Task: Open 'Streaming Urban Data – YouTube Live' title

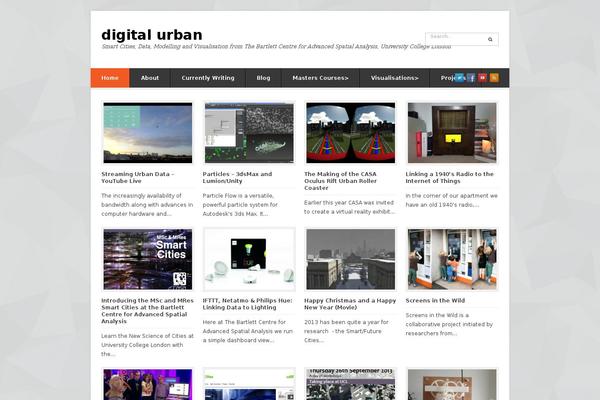Action: point(138,177)
